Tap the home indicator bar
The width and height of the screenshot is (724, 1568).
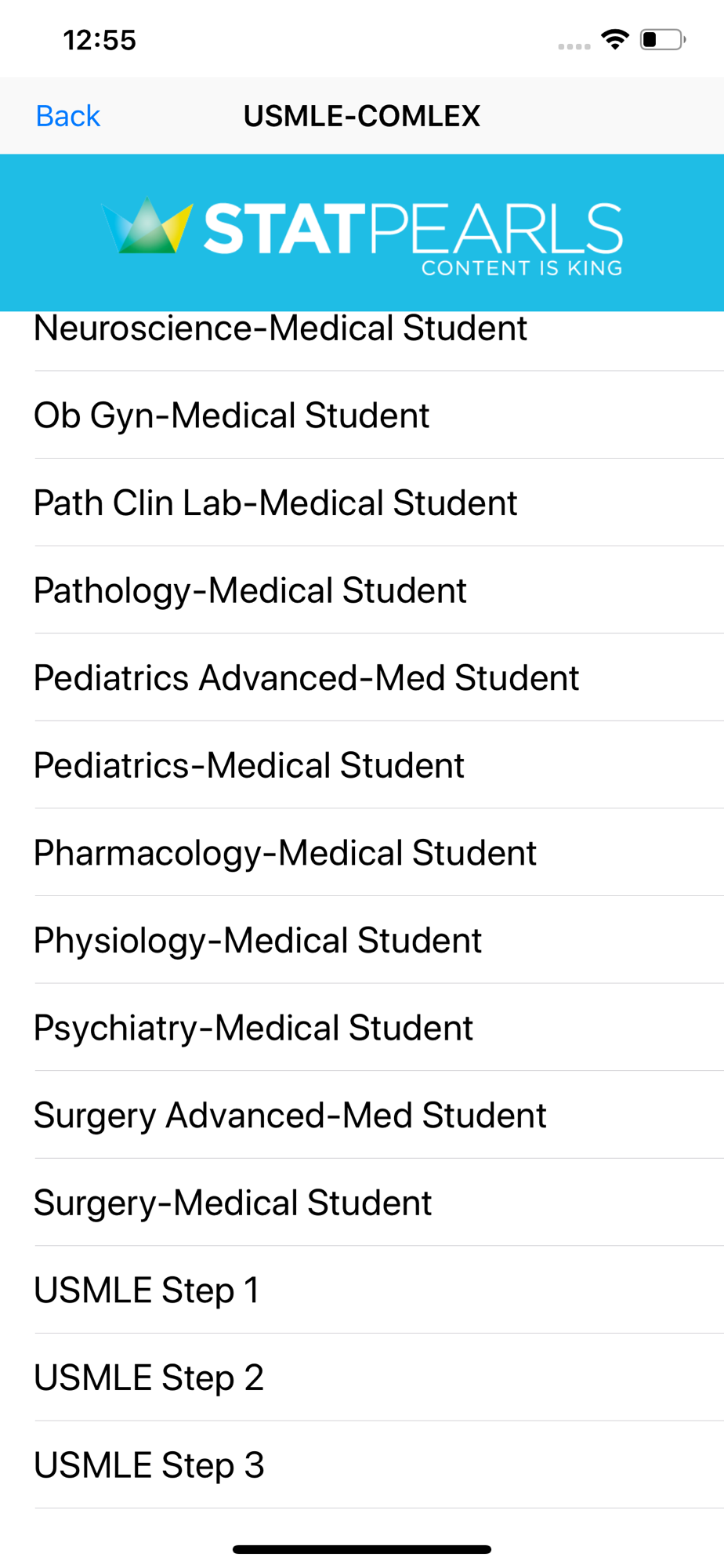pyautogui.click(x=362, y=1549)
